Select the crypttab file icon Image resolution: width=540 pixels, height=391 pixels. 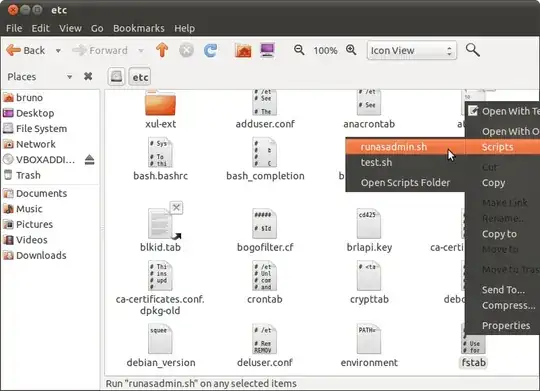(x=368, y=276)
